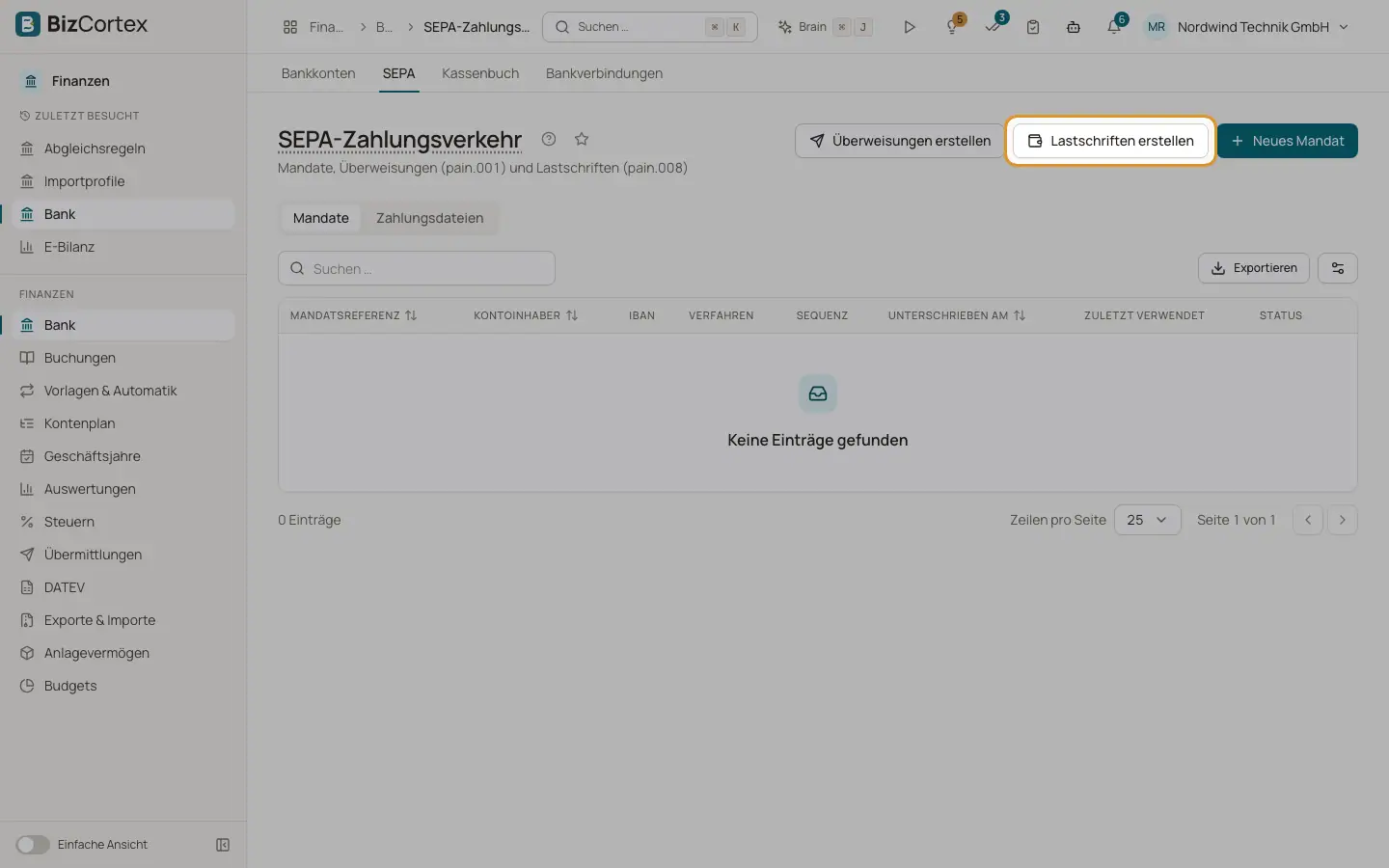
Task: Create a new mandate with Neues Mandat
Action: coord(1287,141)
